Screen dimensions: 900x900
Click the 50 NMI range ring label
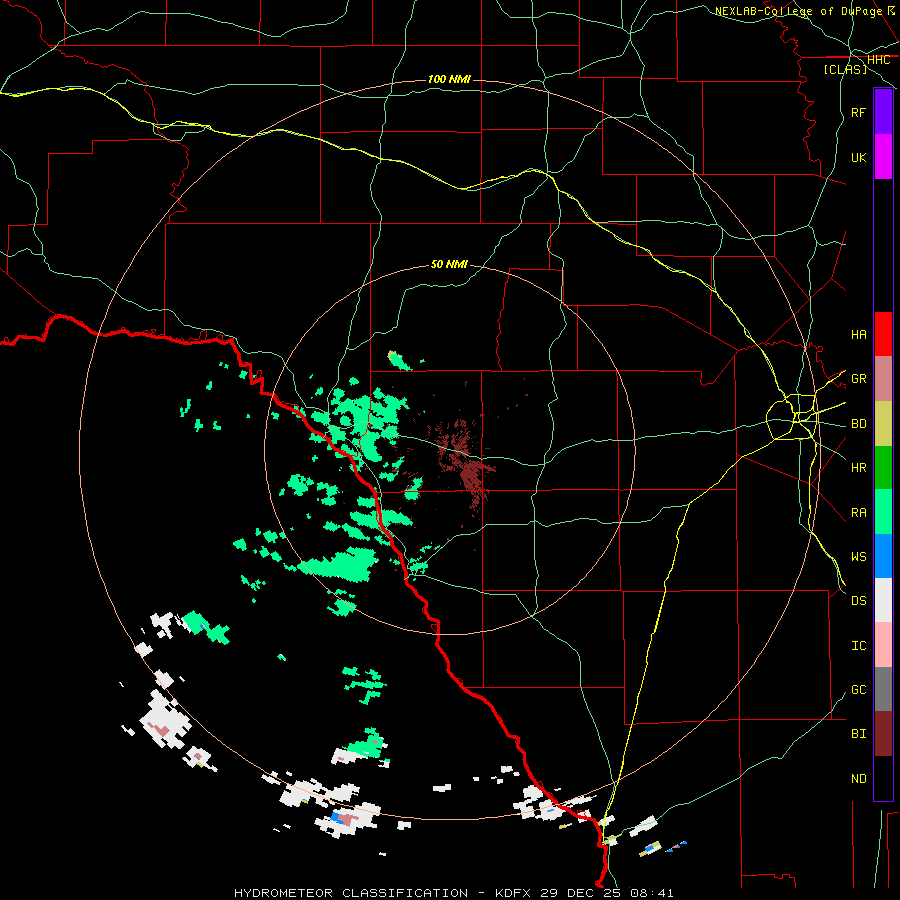pos(449,265)
